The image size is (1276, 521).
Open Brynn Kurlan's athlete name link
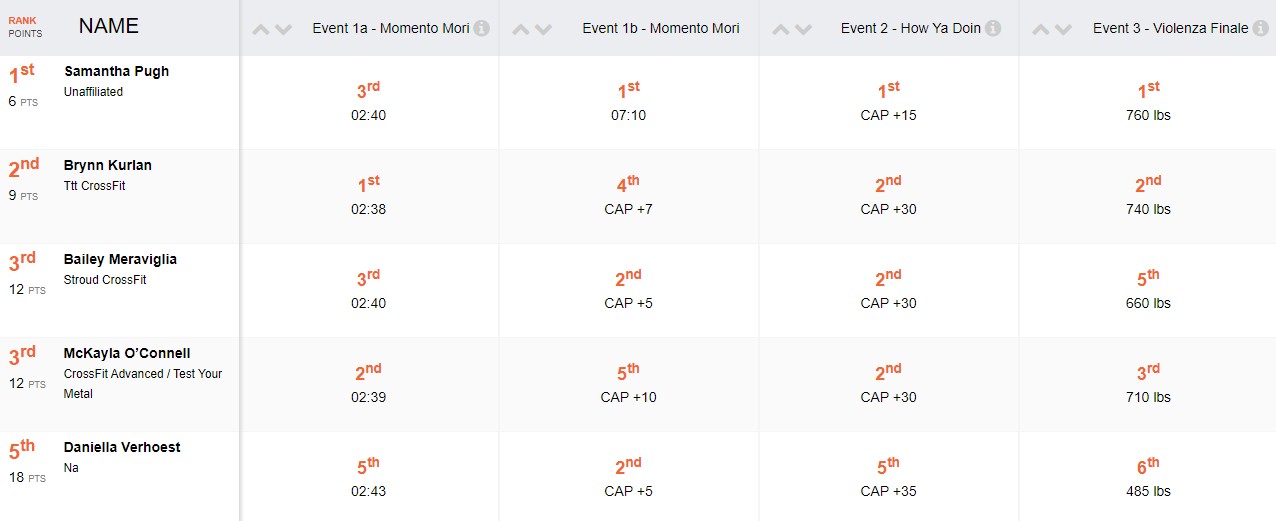pyautogui.click(x=108, y=166)
